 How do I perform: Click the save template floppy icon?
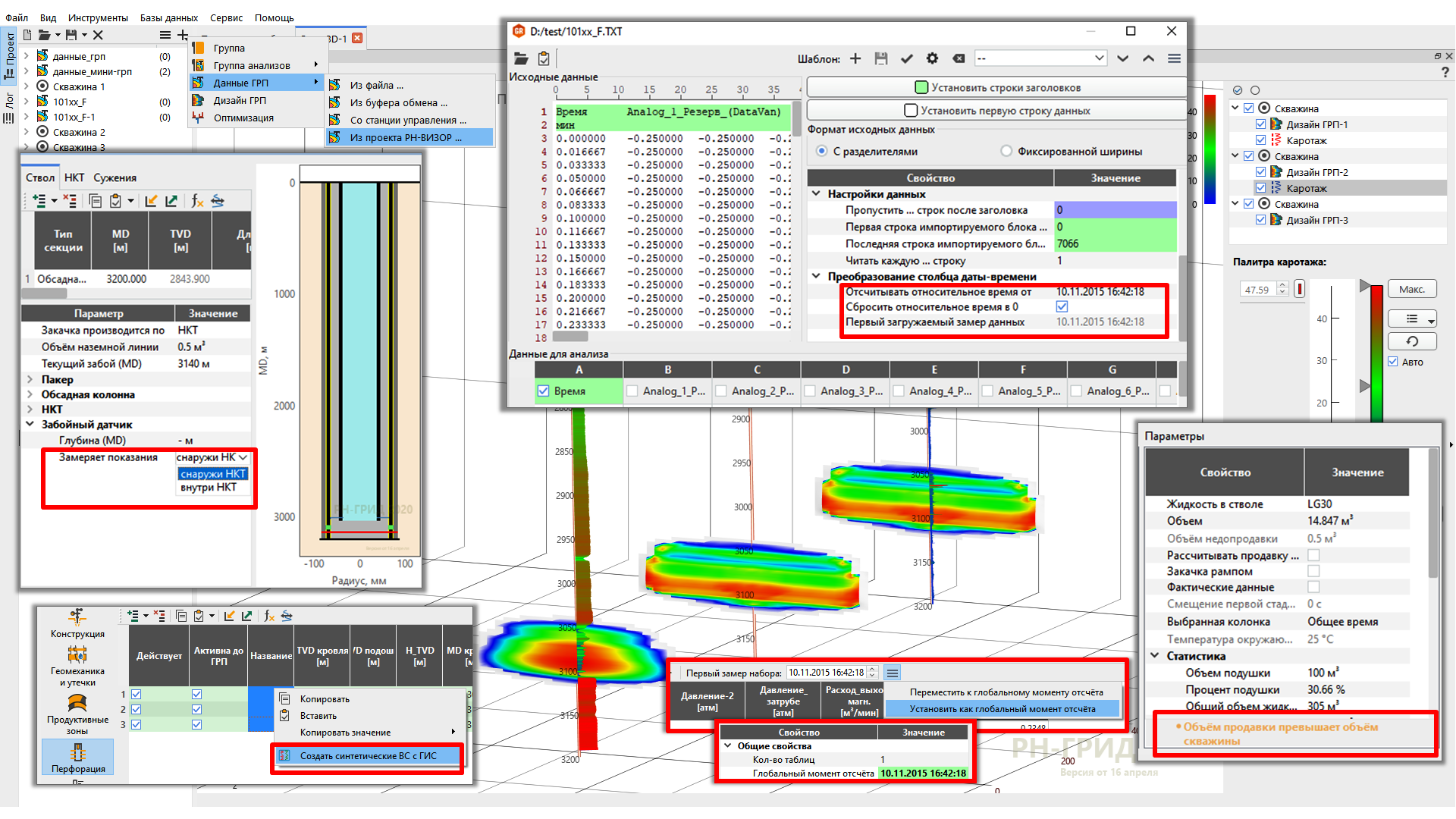[880, 58]
